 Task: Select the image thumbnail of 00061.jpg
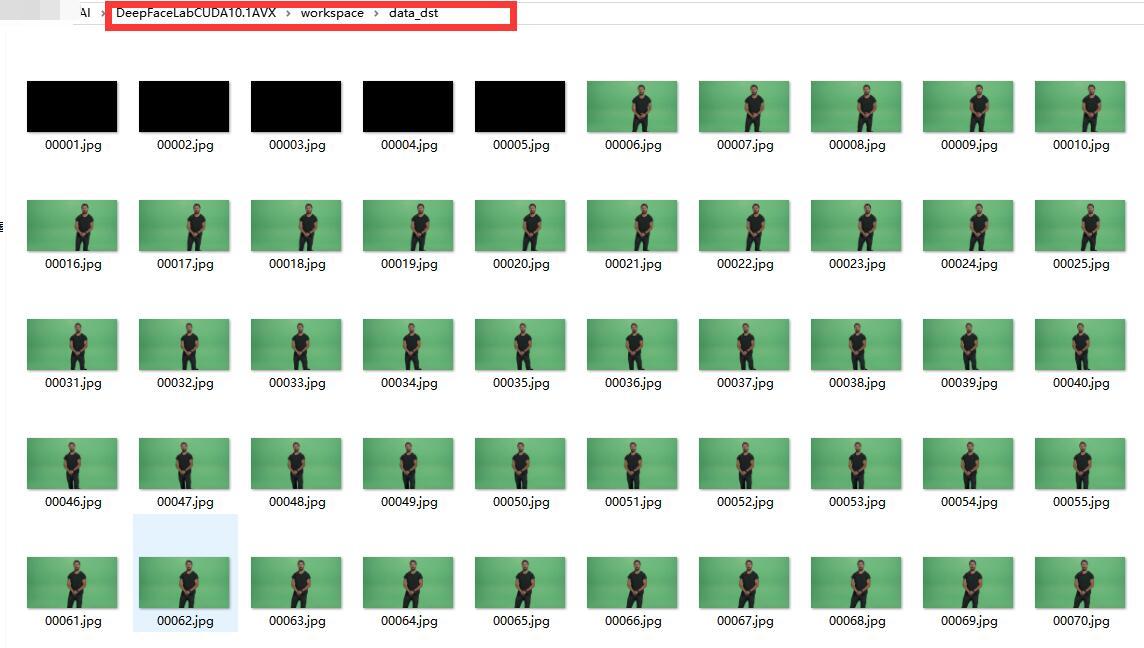coord(72,582)
